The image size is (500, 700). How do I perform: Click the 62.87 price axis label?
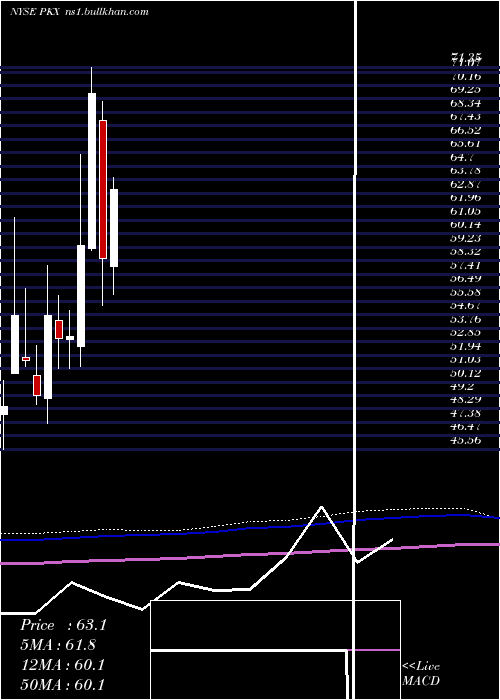pyautogui.click(x=466, y=184)
